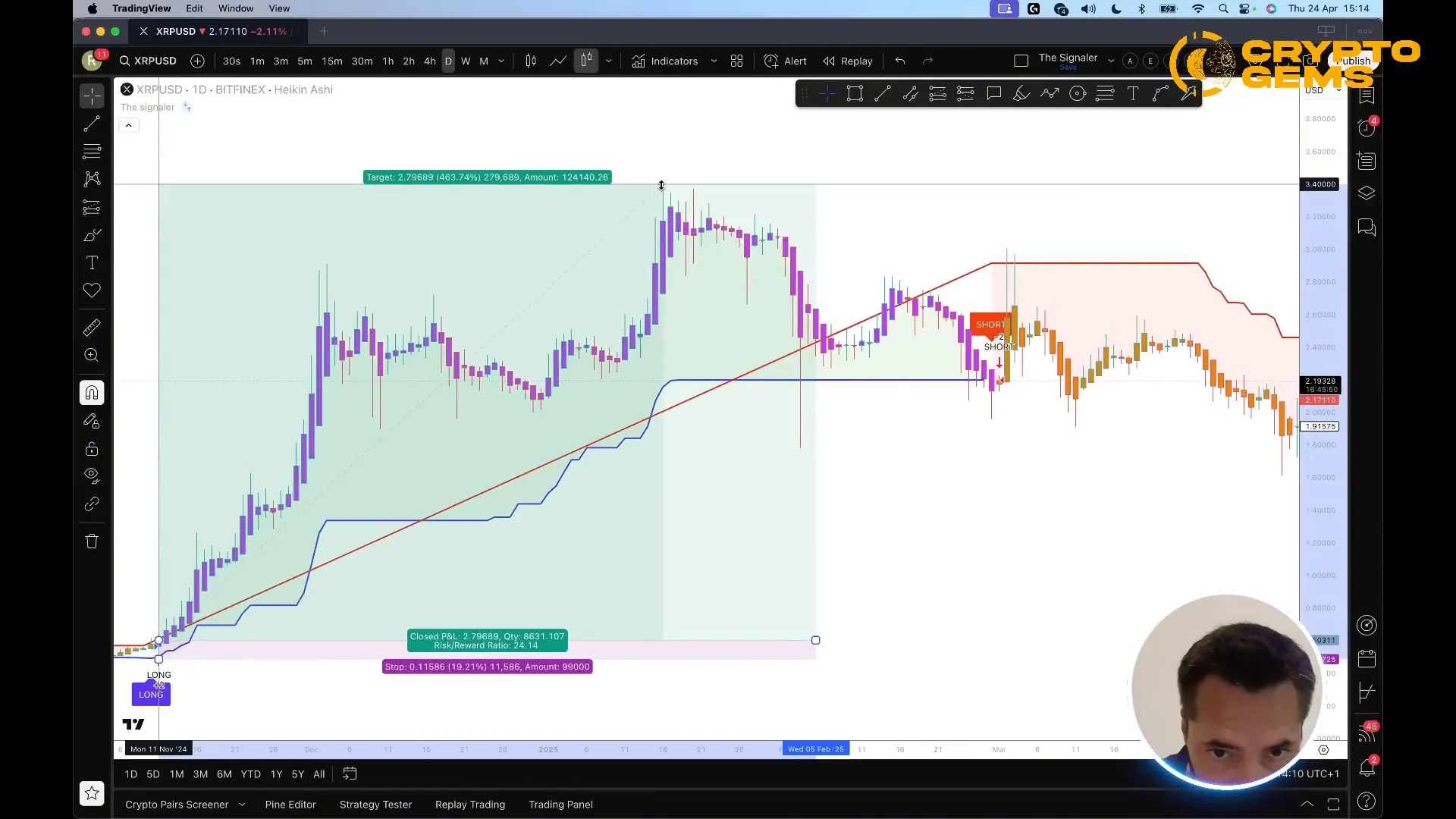Open the chats icon on right sidebar
The image size is (1456, 819).
pyautogui.click(x=1367, y=227)
